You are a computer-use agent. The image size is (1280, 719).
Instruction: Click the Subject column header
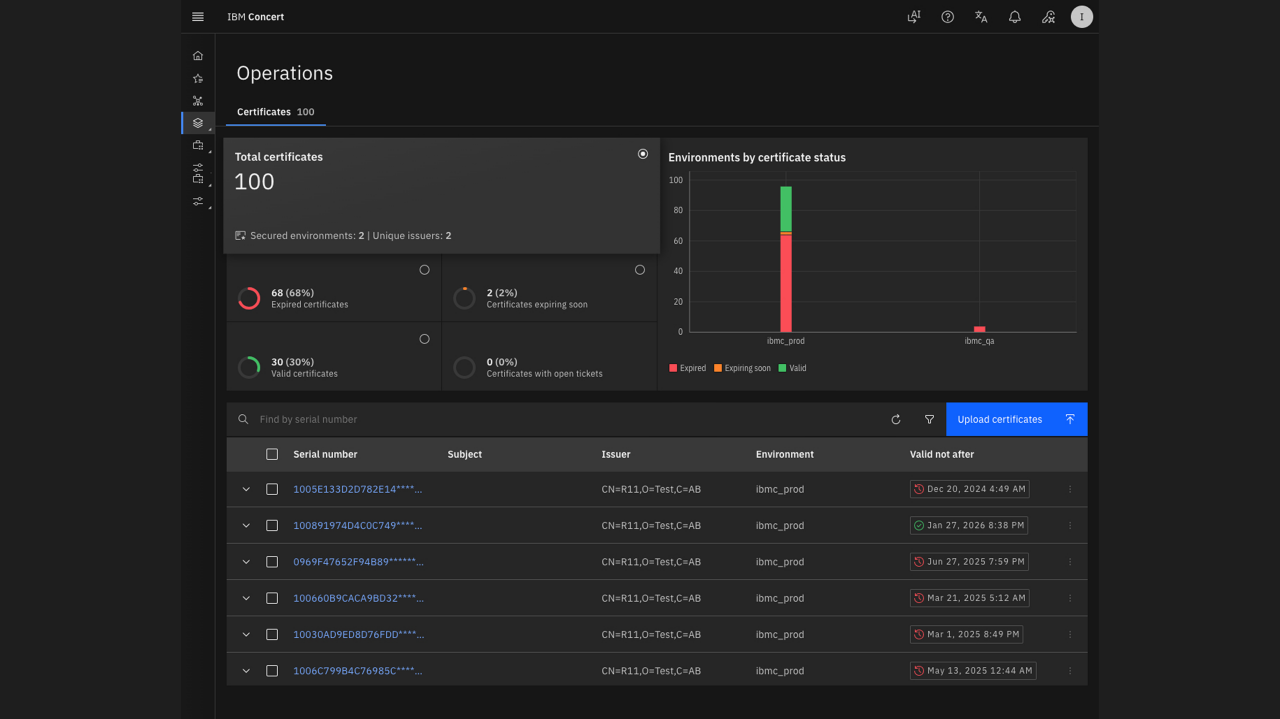(x=465, y=454)
